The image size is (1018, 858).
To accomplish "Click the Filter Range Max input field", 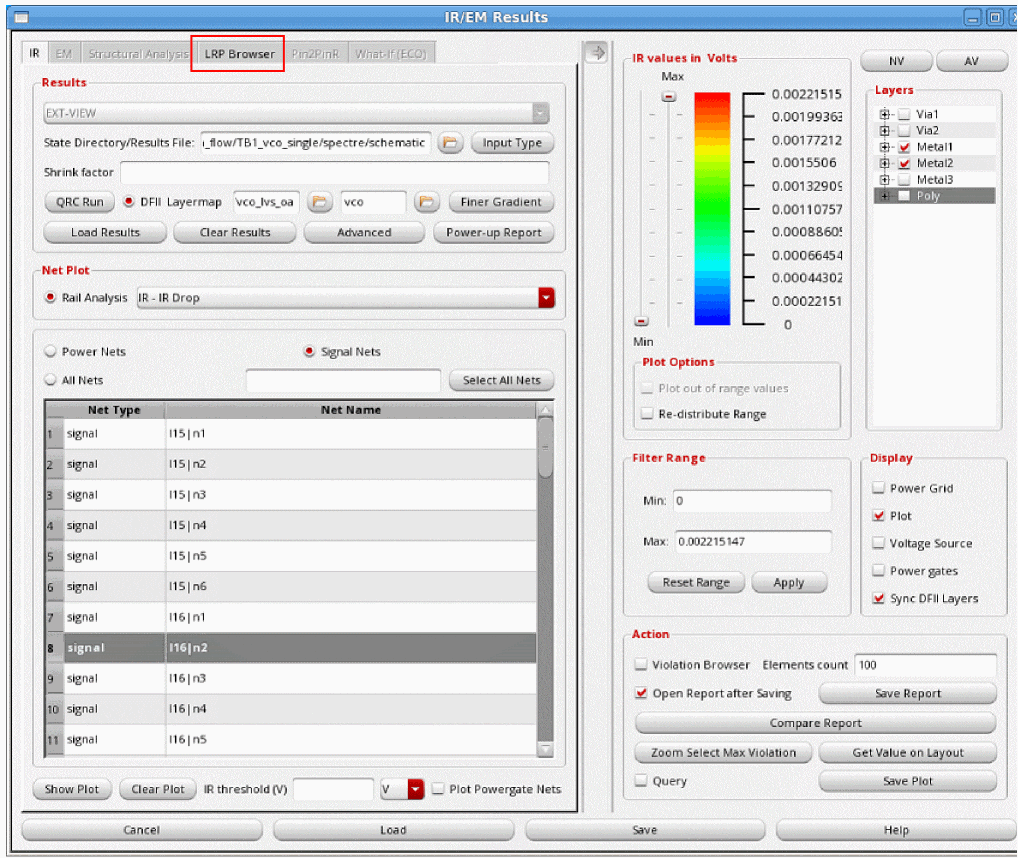I will tap(752, 542).
